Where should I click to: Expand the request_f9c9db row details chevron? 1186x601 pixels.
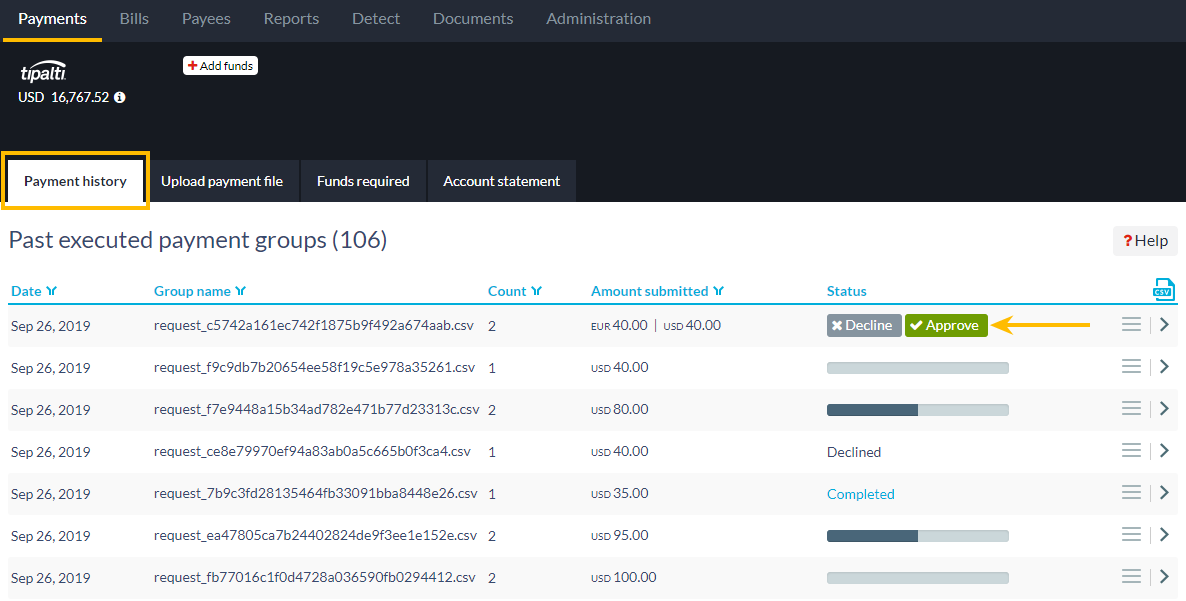coord(1164,367)
